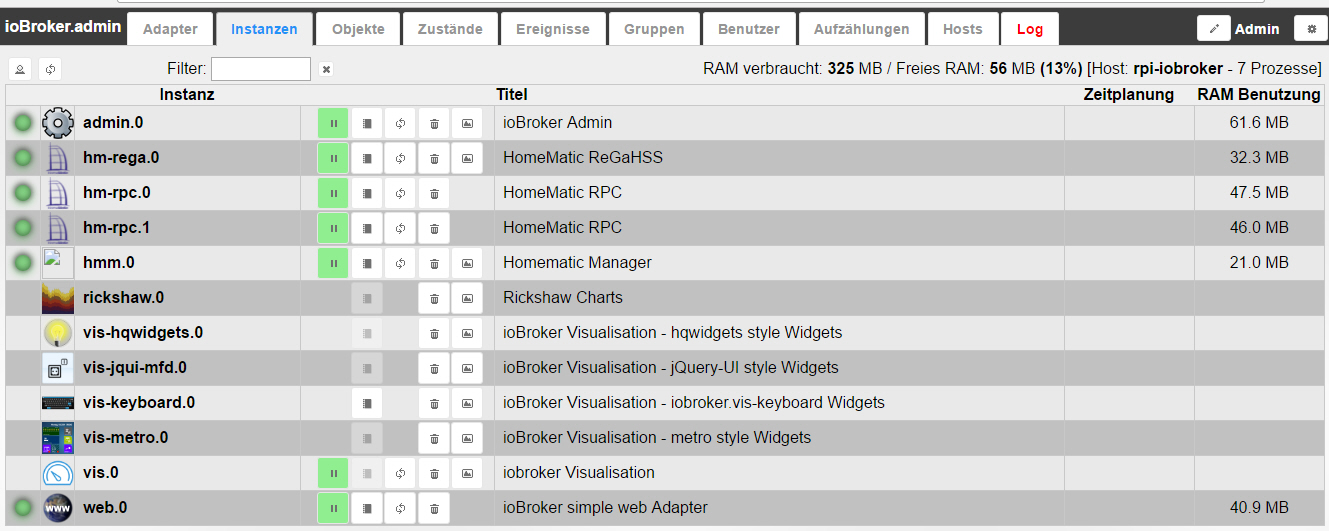The width and height of the screenshot is (1329, 531).
Task: Pause the hm-rpc.0 instance
Action: click(x=333, y=193)
